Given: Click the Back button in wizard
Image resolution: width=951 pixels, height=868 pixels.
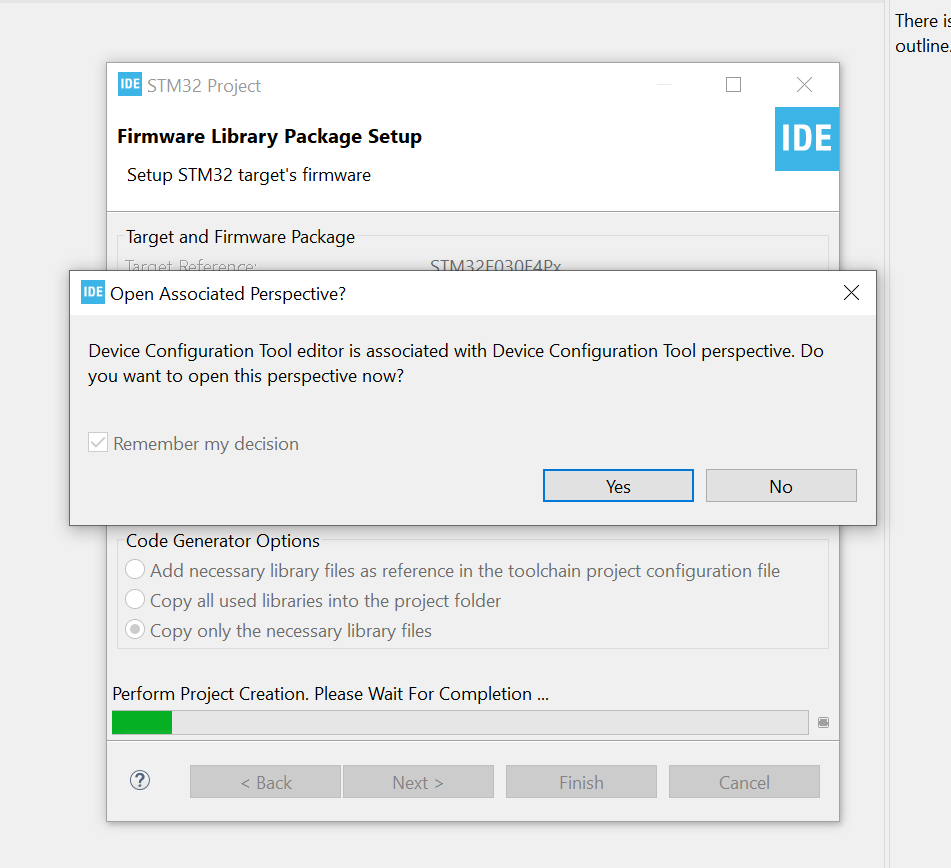Looking at the screenshot, I should coord(266,782).
